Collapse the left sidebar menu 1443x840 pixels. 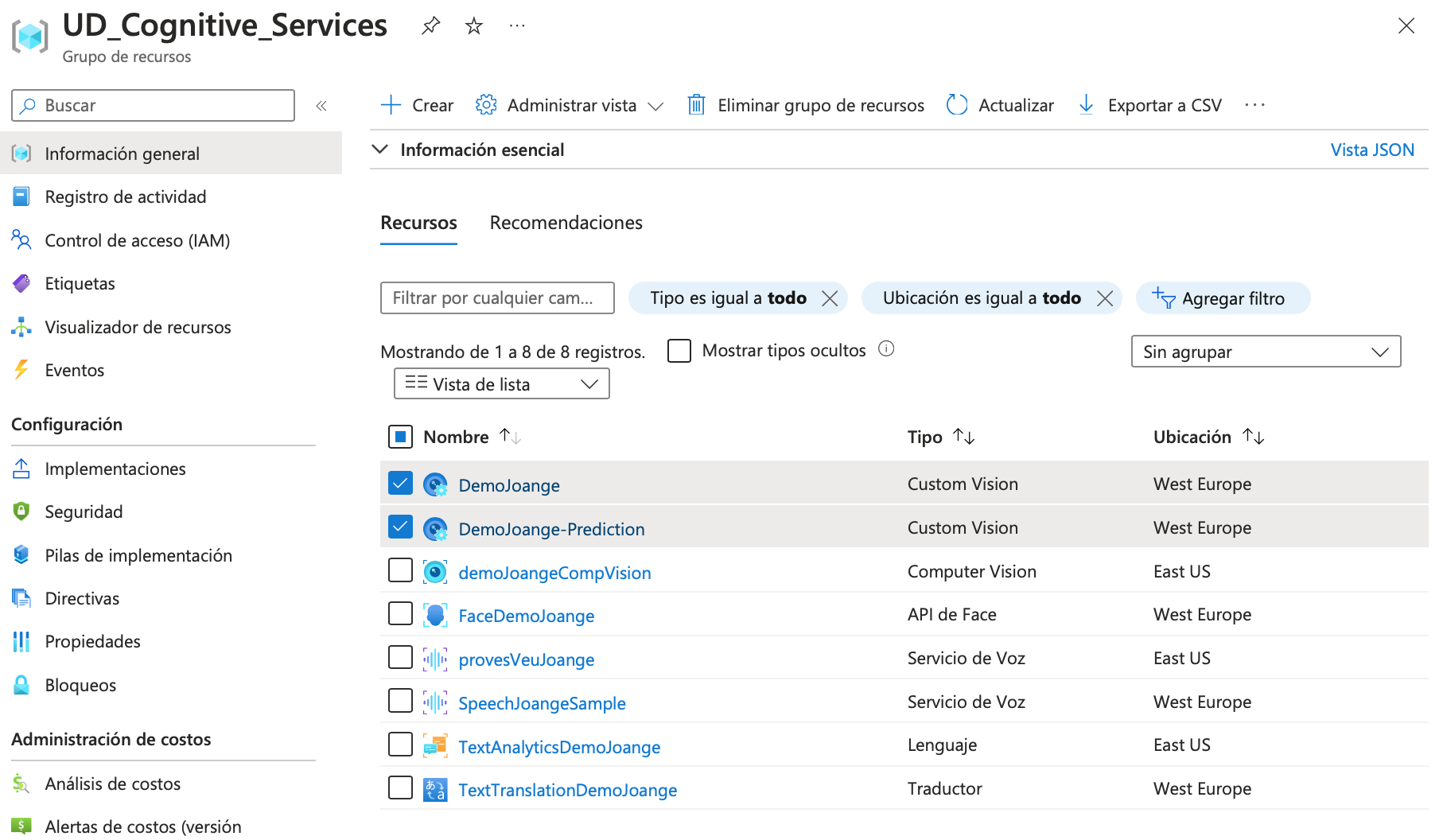click(x=321, y=106)
